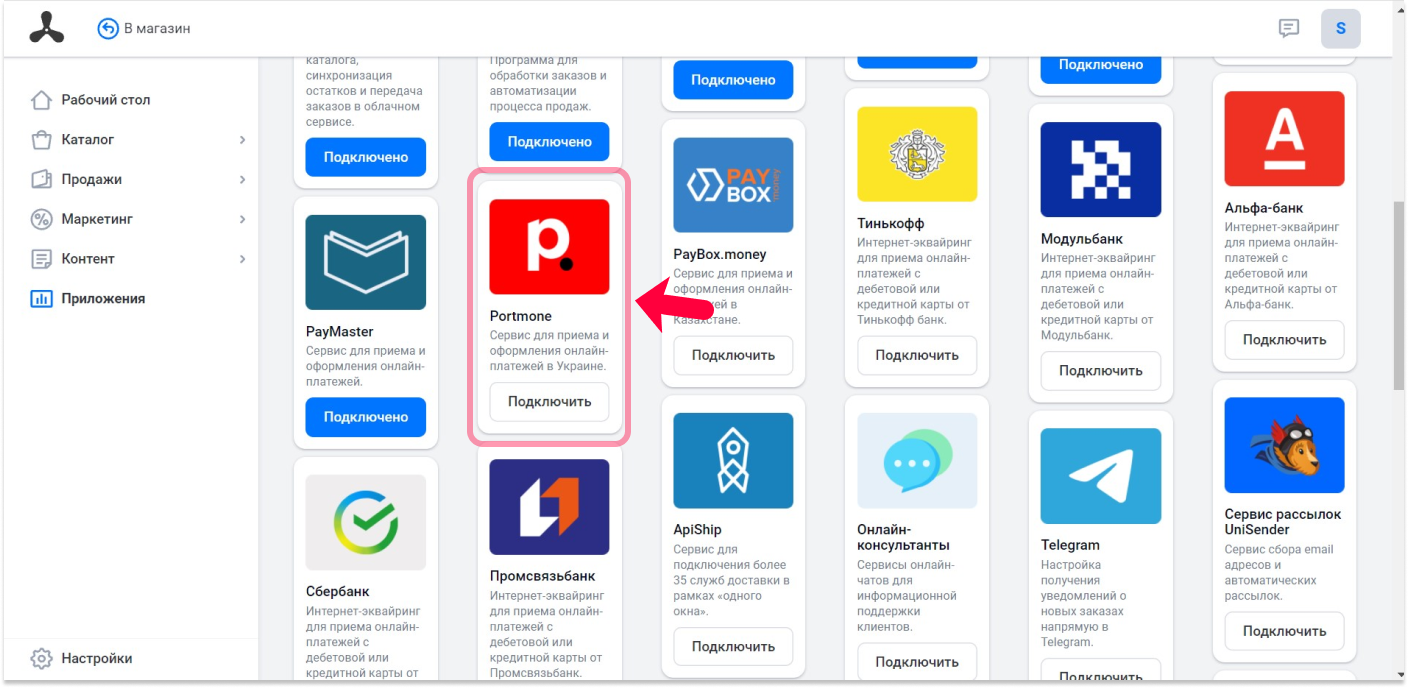
Task: Click the Настройки gear icon
Action: 41,659
